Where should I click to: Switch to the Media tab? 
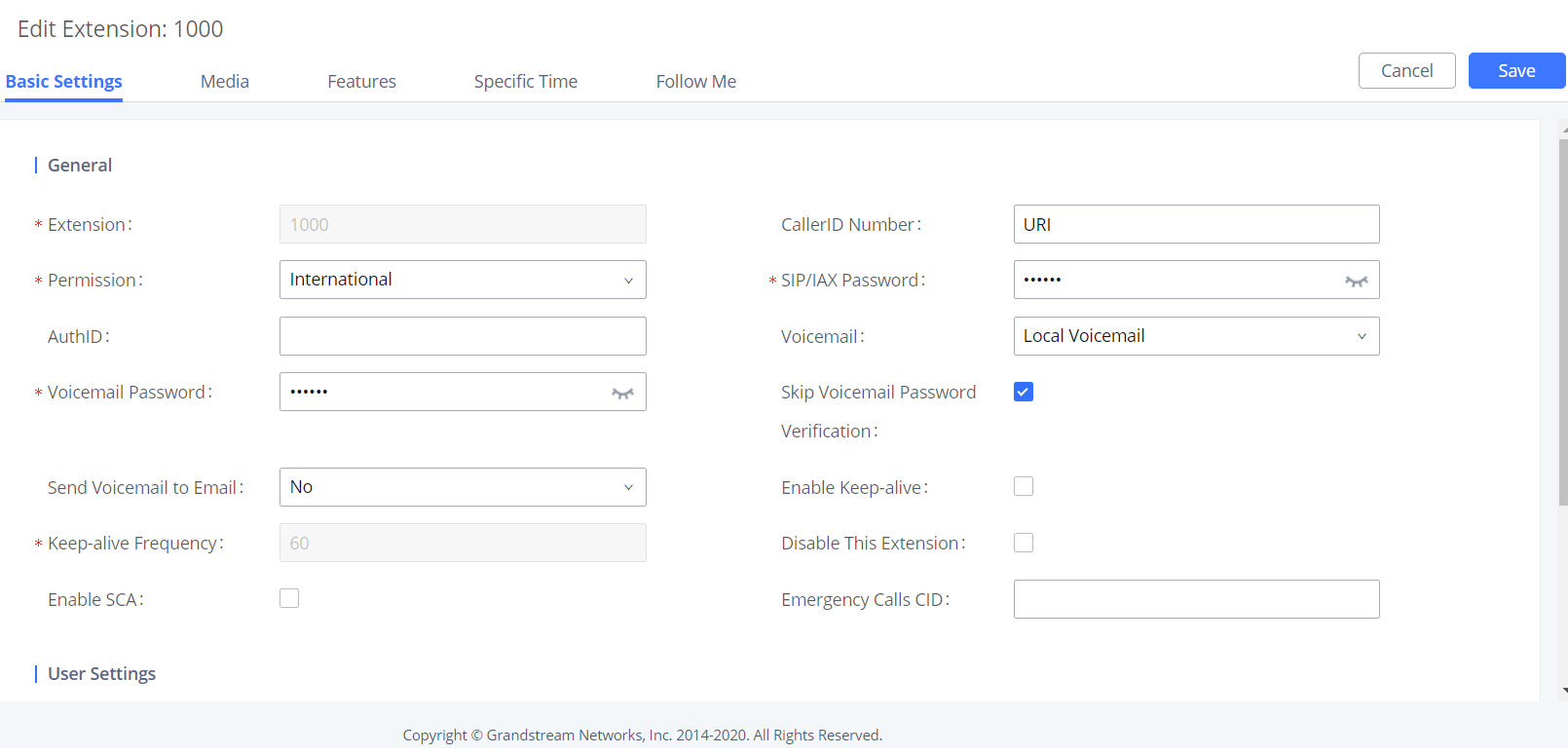(225, 82)
